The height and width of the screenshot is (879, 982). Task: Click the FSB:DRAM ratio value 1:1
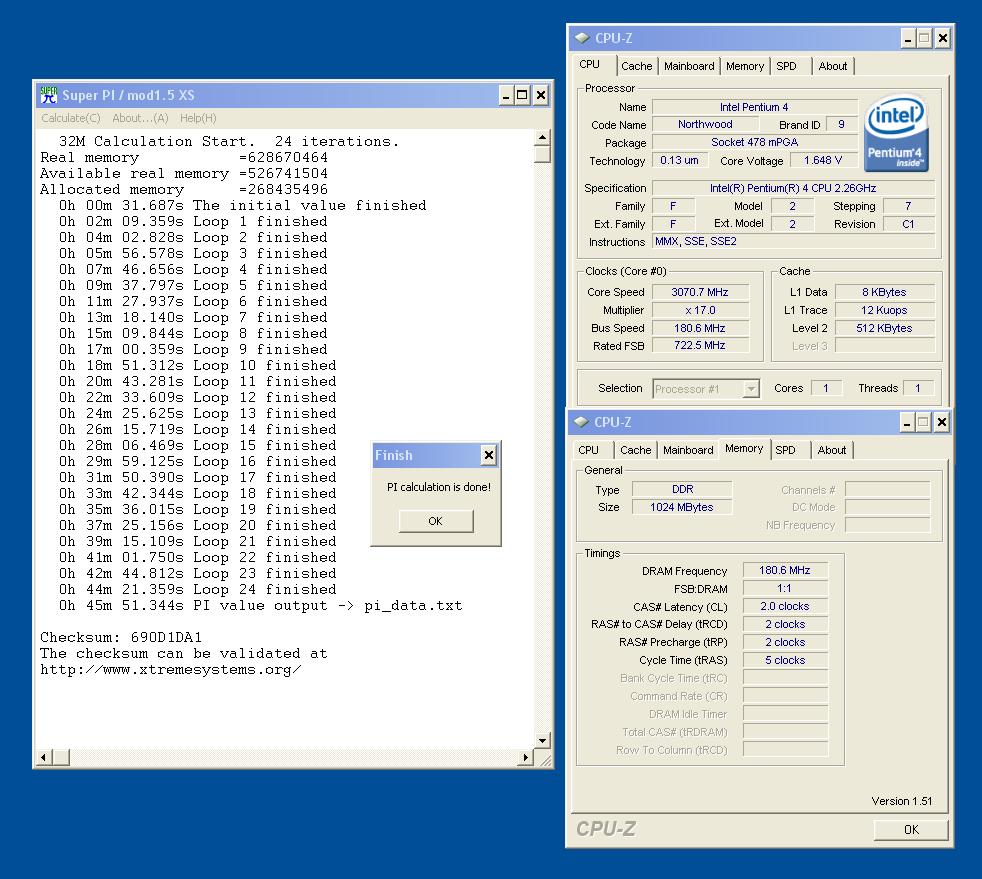point(785,589)
